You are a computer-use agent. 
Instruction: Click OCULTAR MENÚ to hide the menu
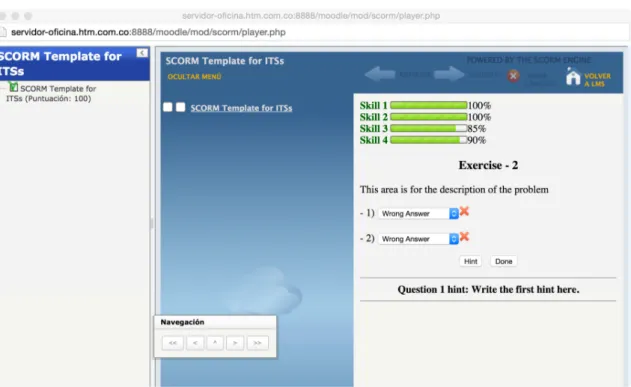point(194,77)
